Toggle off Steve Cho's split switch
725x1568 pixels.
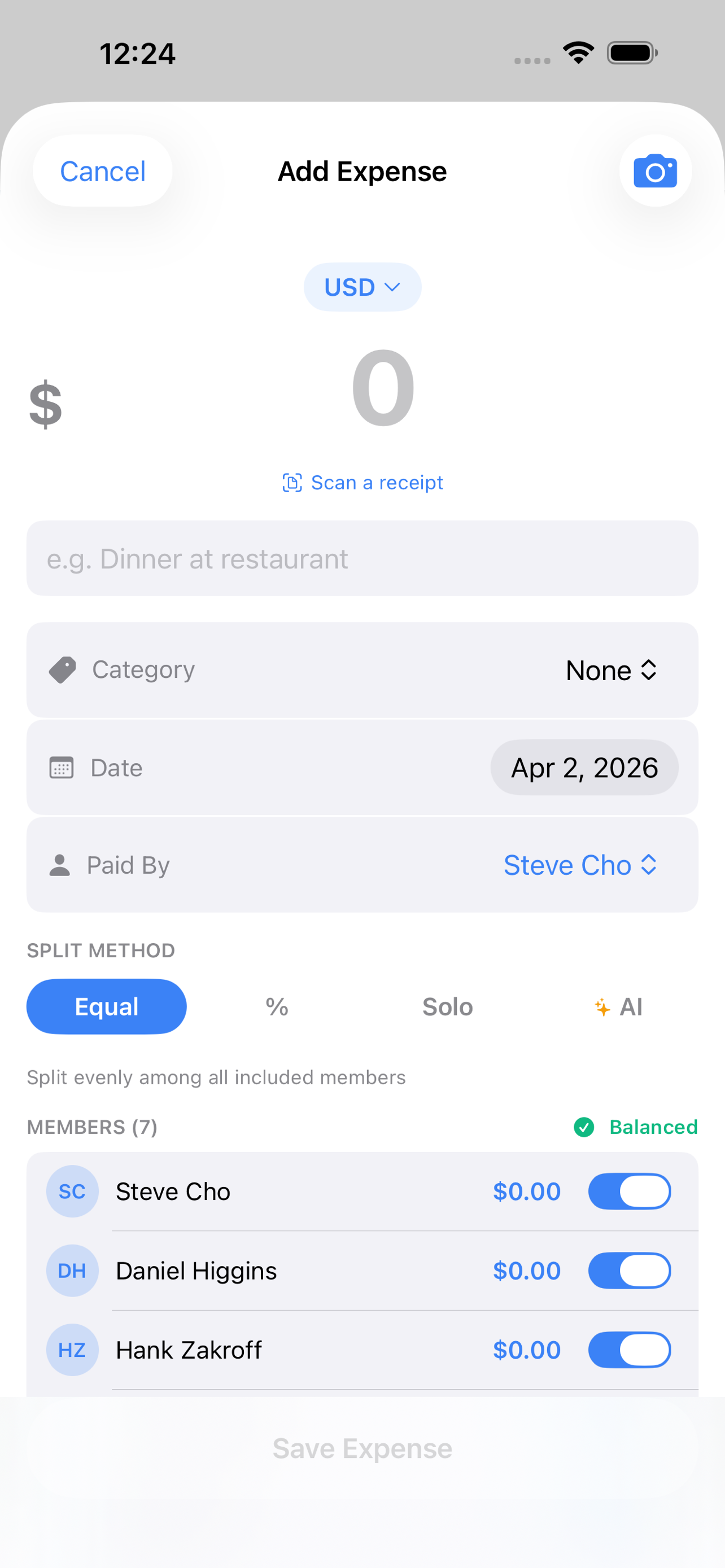pos(629,1191)
